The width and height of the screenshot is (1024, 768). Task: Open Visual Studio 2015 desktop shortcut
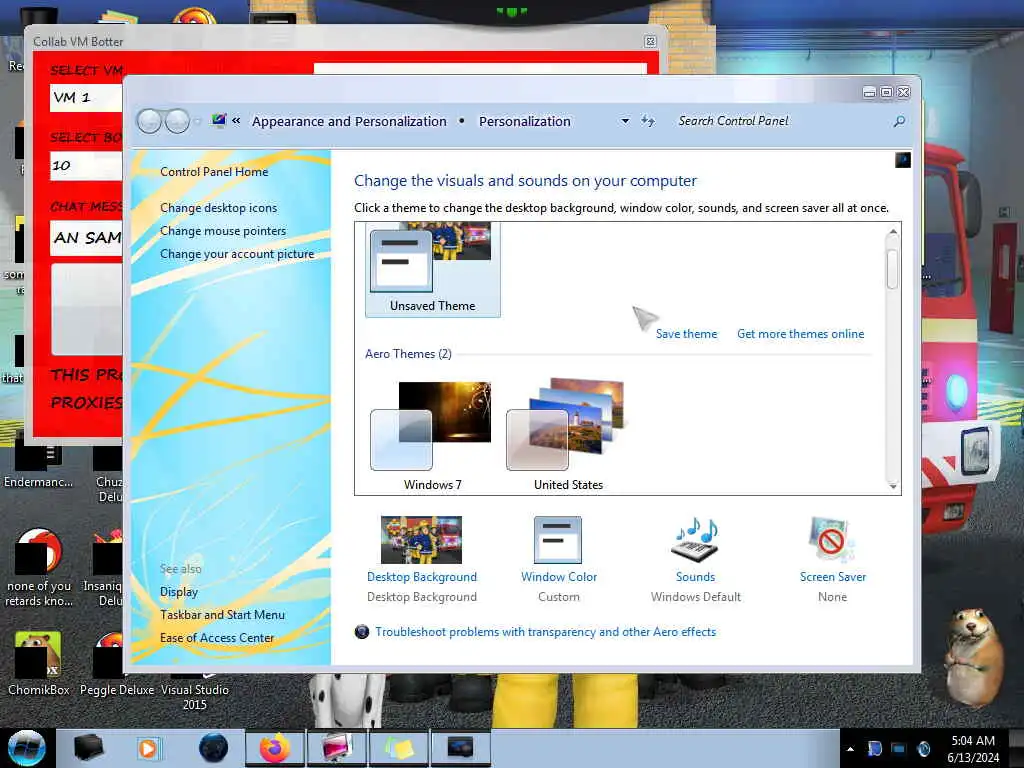point(195,692)
